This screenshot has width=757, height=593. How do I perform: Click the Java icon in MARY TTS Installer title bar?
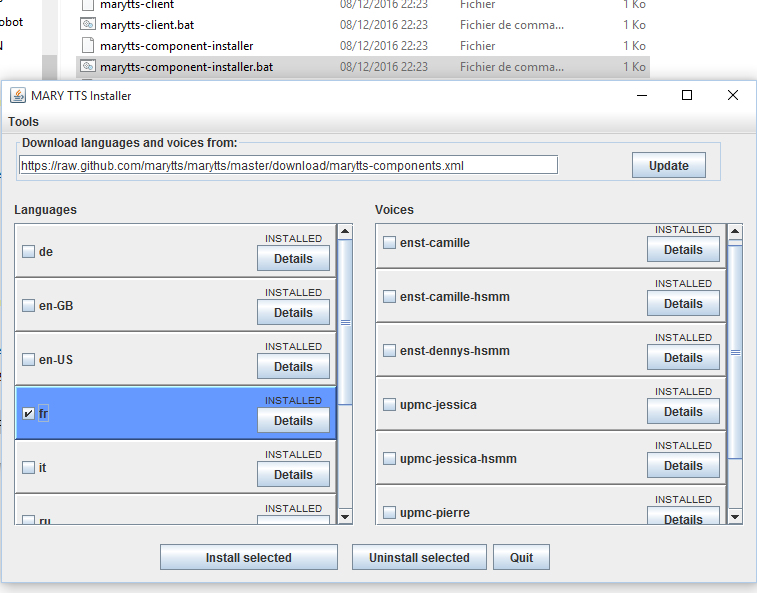pos(18,96)
